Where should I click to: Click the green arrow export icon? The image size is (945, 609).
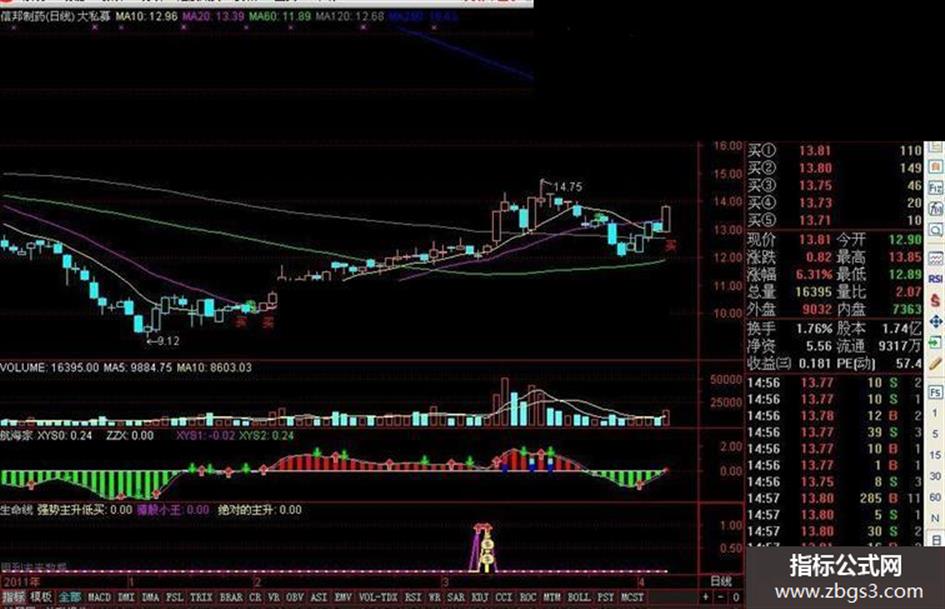(x=935, y=342)
